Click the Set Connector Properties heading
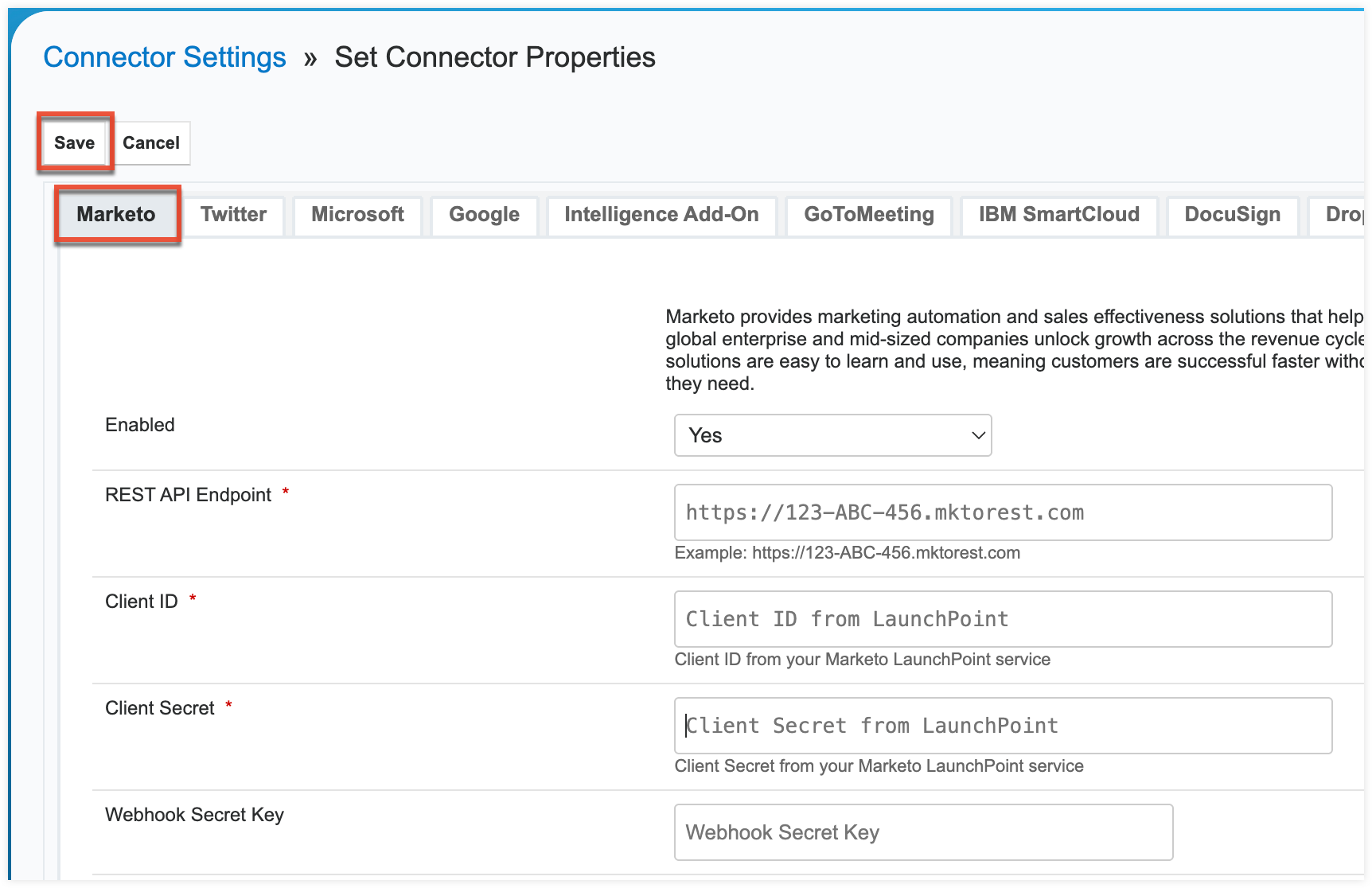 pos(494,56)
